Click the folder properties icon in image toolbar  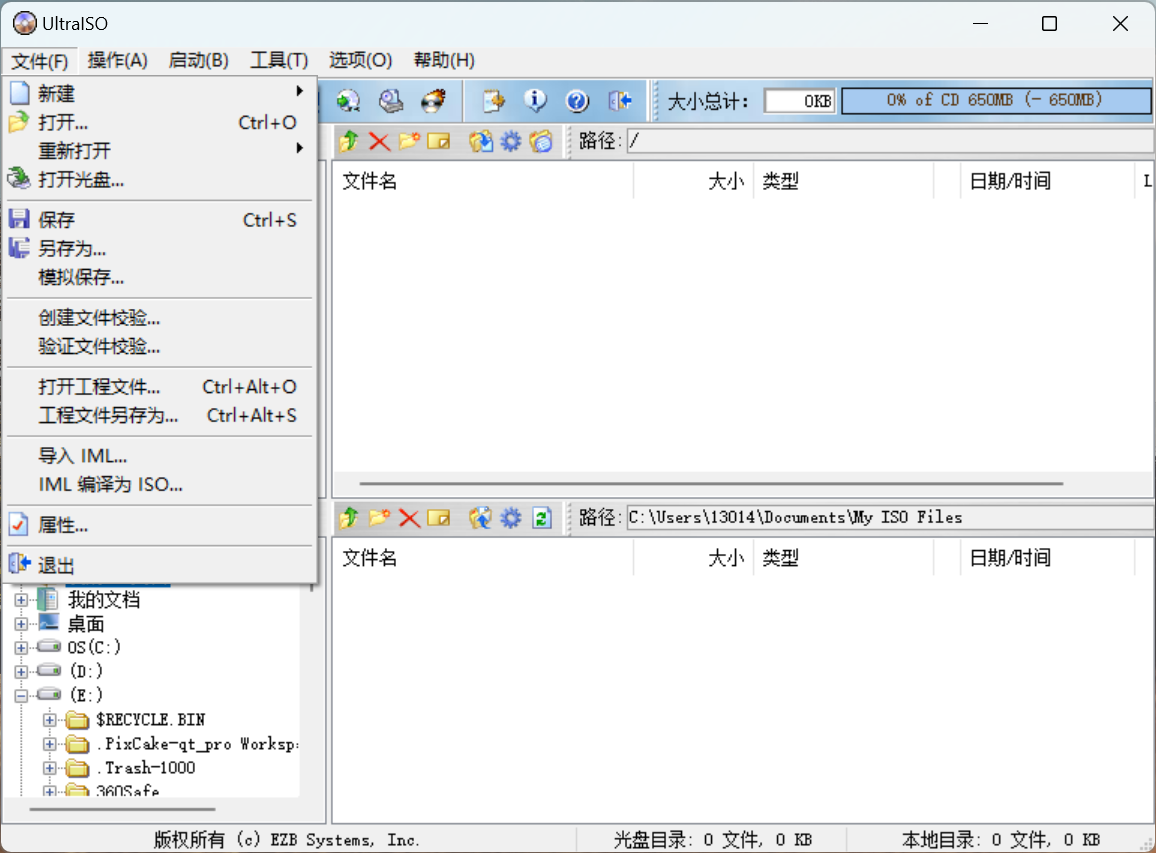pos(541,141)
